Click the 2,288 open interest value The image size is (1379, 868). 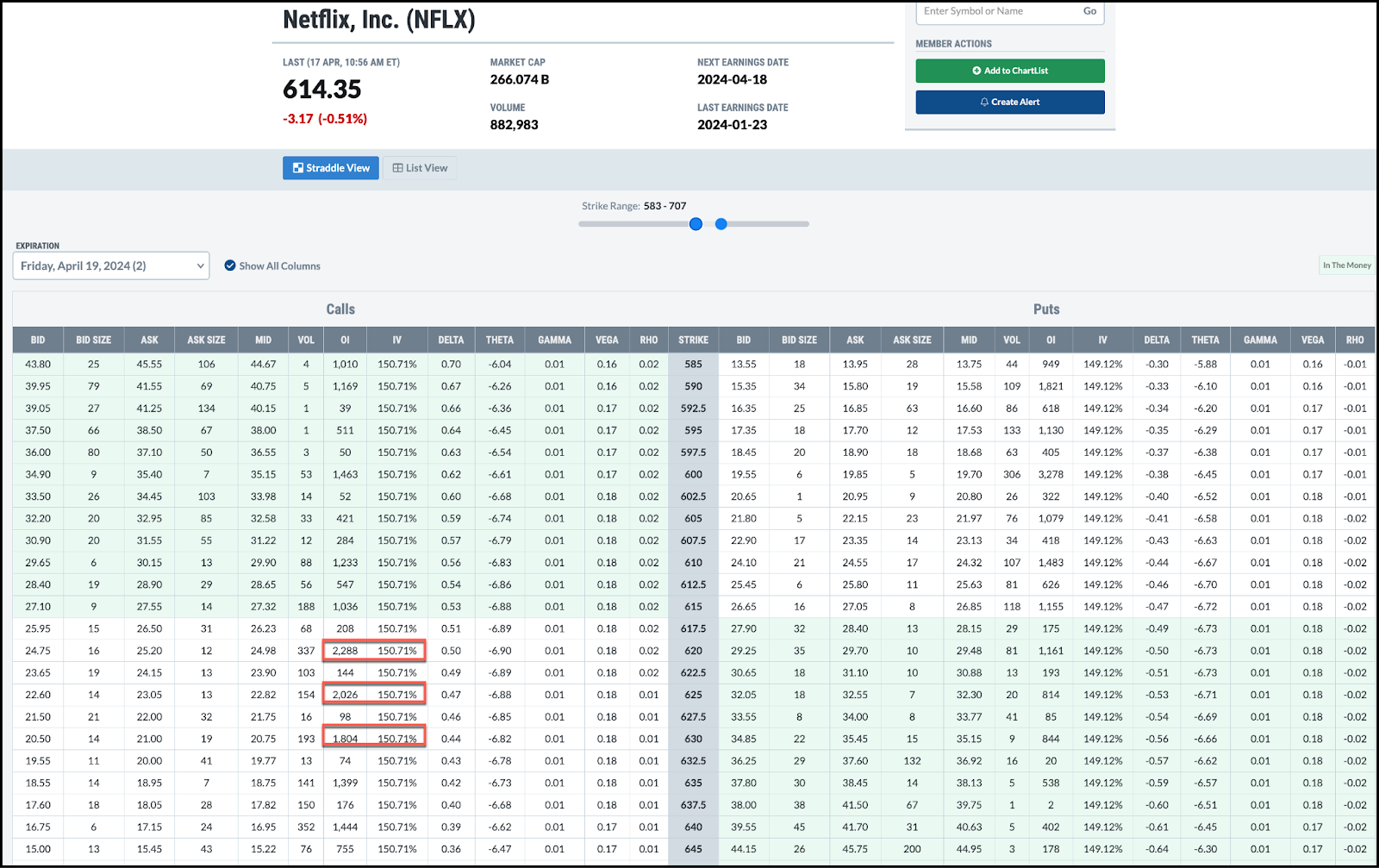pos(345,651)
